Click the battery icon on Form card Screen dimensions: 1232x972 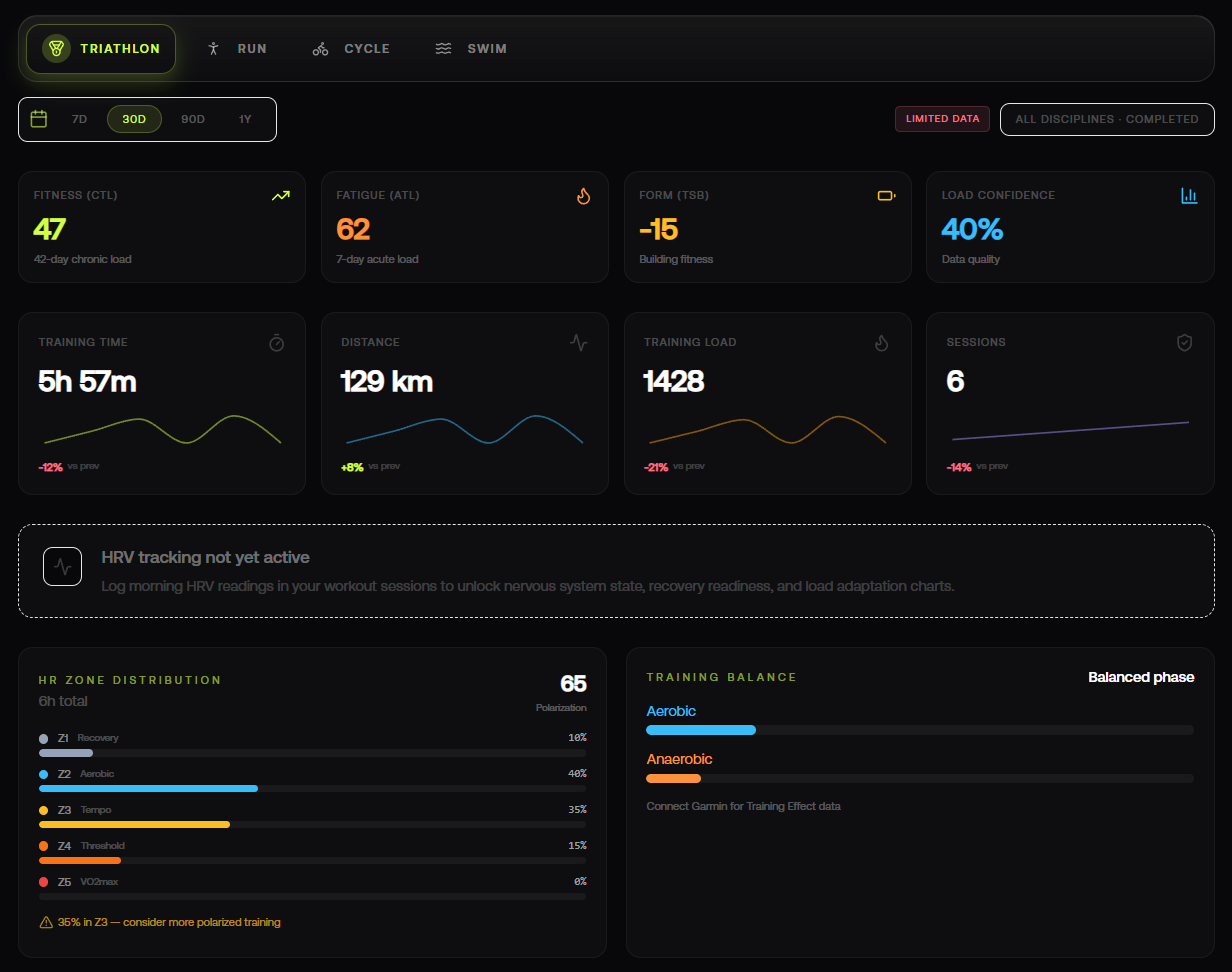(886, 196)
